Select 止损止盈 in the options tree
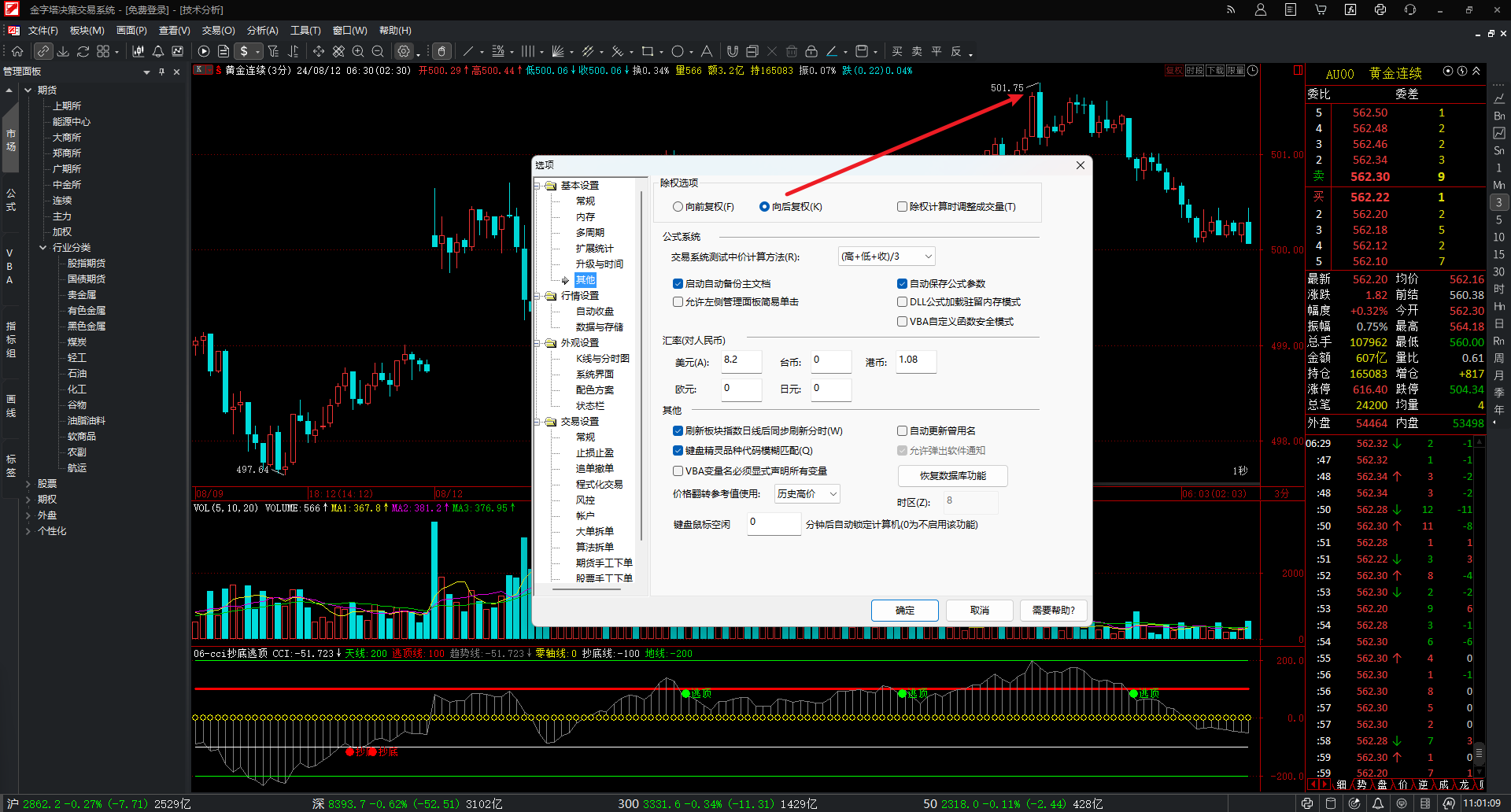This screenshot has height=812, width=1511. pyautogui.click(x=595, y=453)
